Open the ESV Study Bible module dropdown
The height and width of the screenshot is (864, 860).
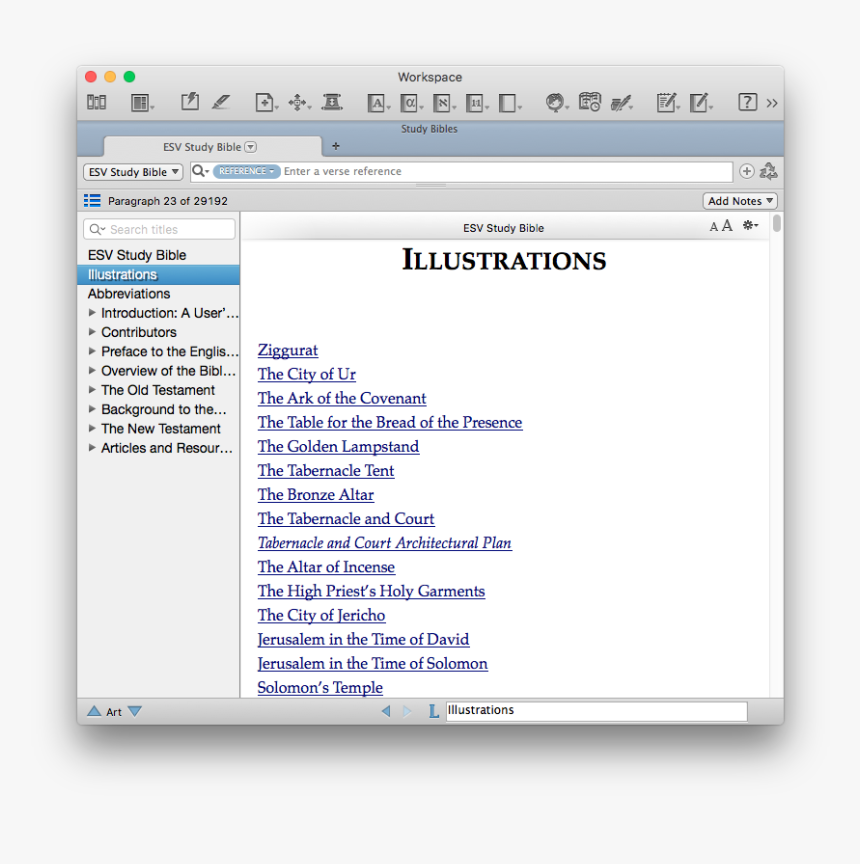[x=133, y=172]
